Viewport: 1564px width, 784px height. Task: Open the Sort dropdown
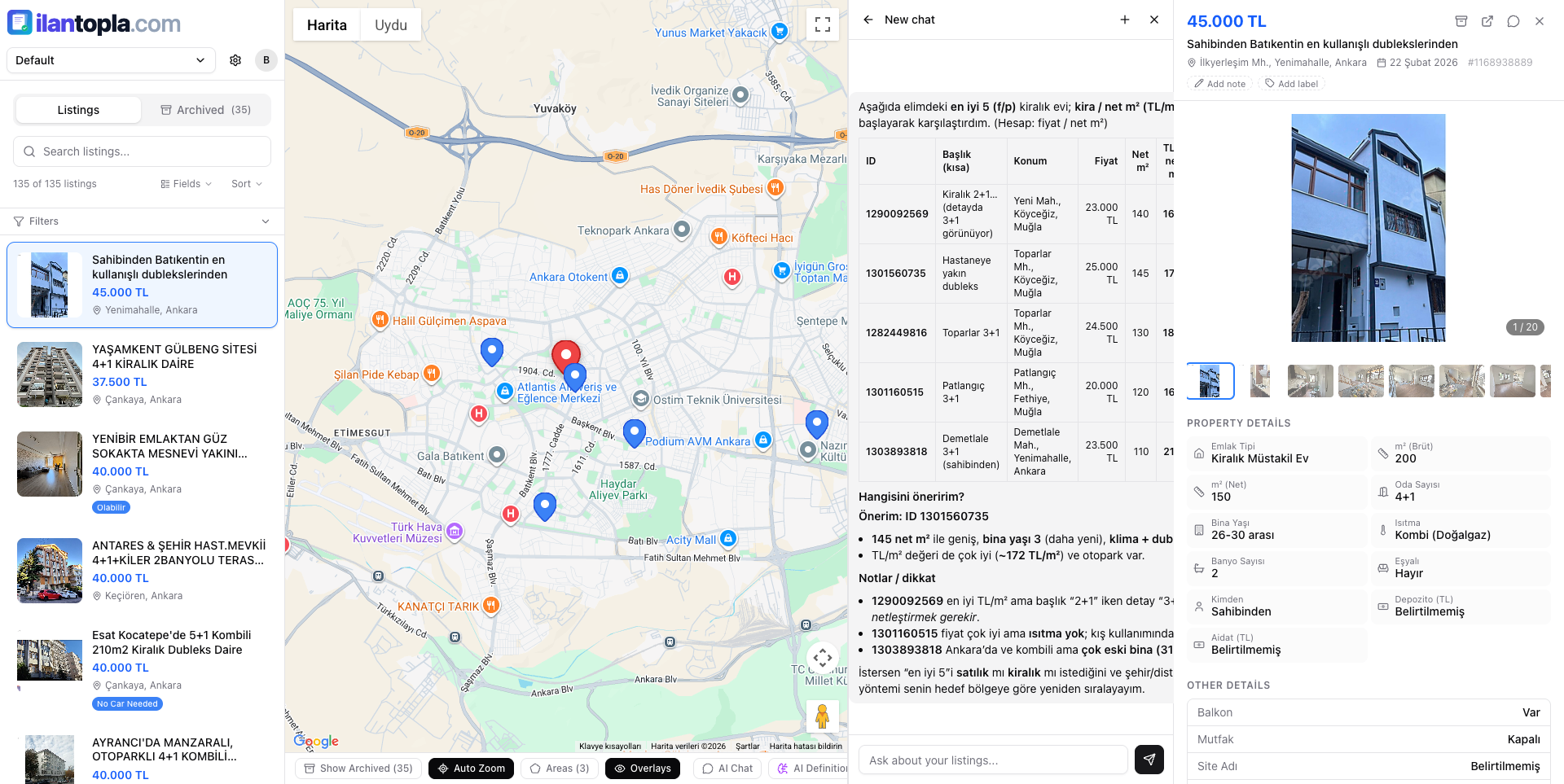[x=246, y=184]
